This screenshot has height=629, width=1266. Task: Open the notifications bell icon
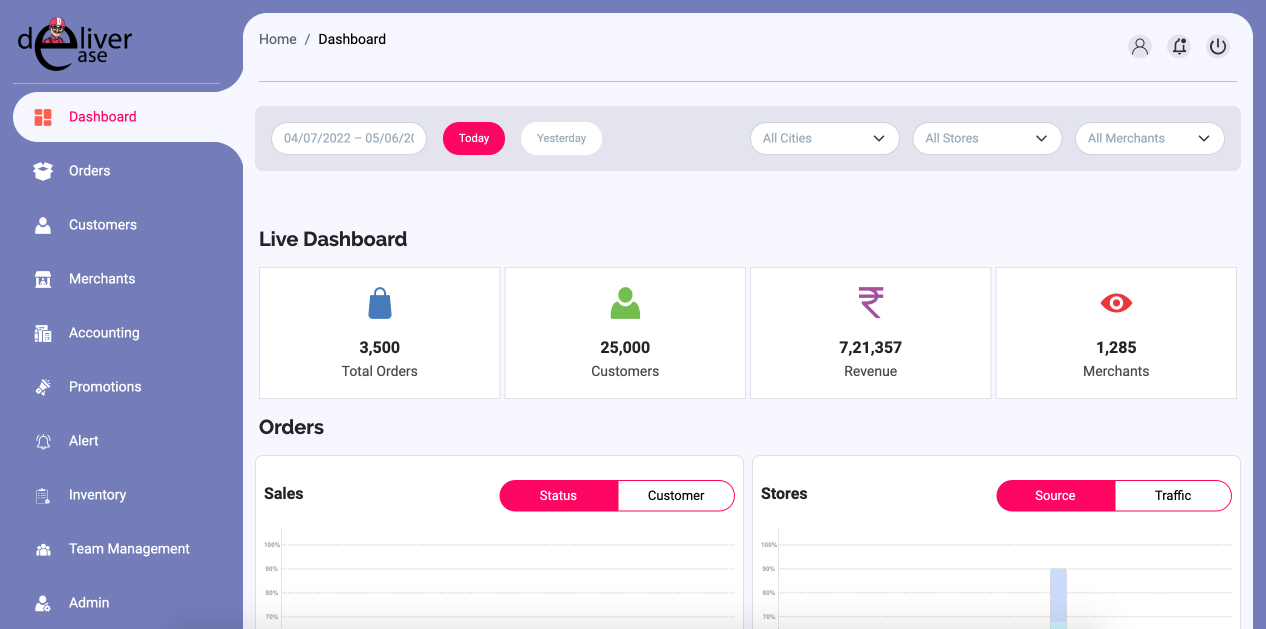[1179, 46]
